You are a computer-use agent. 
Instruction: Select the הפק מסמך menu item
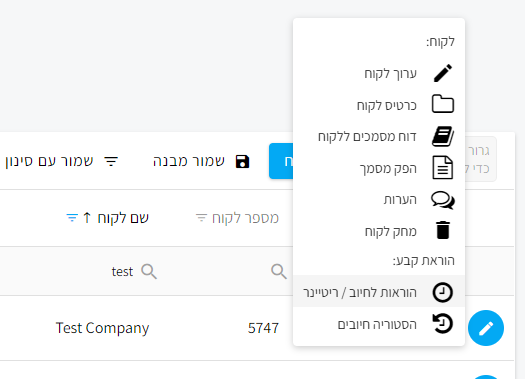(x=379, y=168)
